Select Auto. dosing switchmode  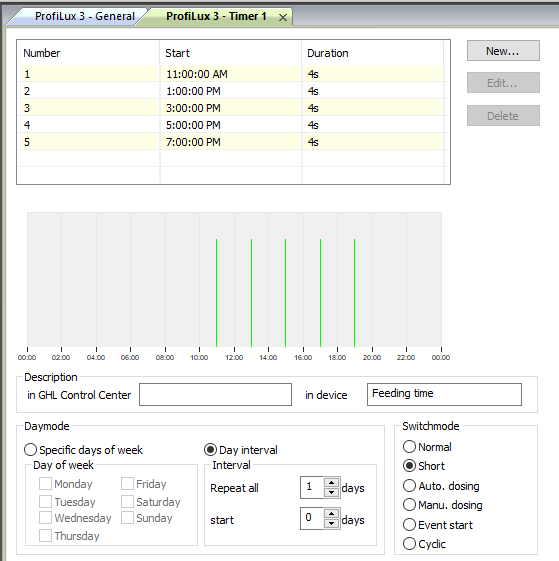441,486
